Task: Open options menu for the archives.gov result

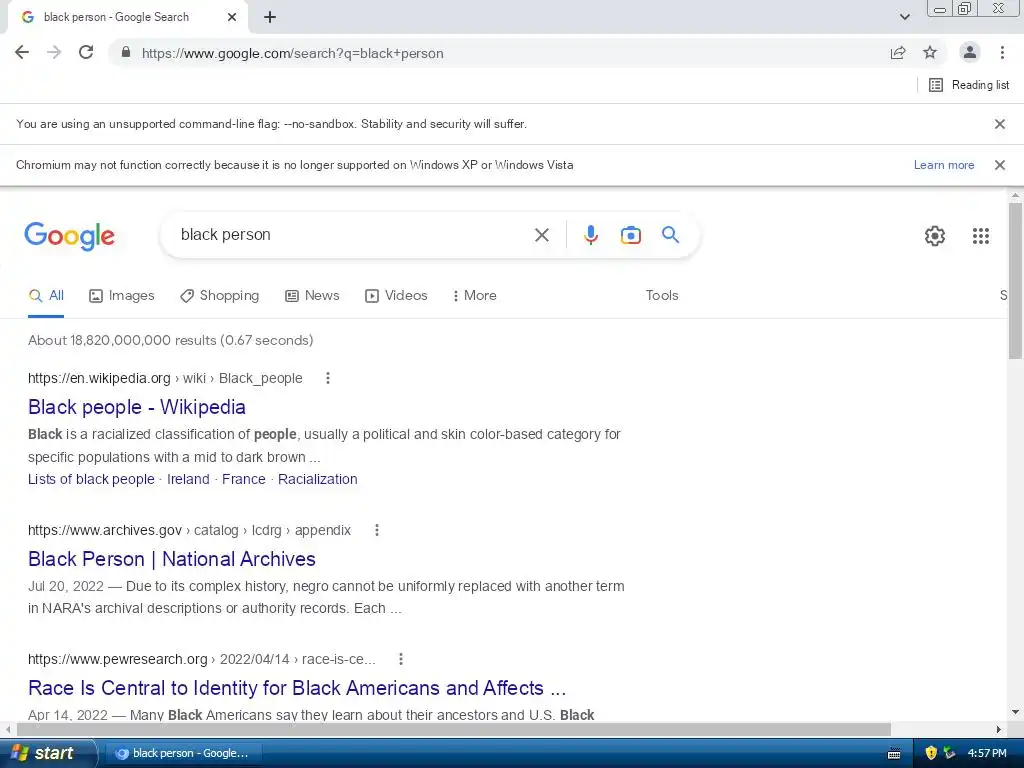Action: [x=377, y=530]
